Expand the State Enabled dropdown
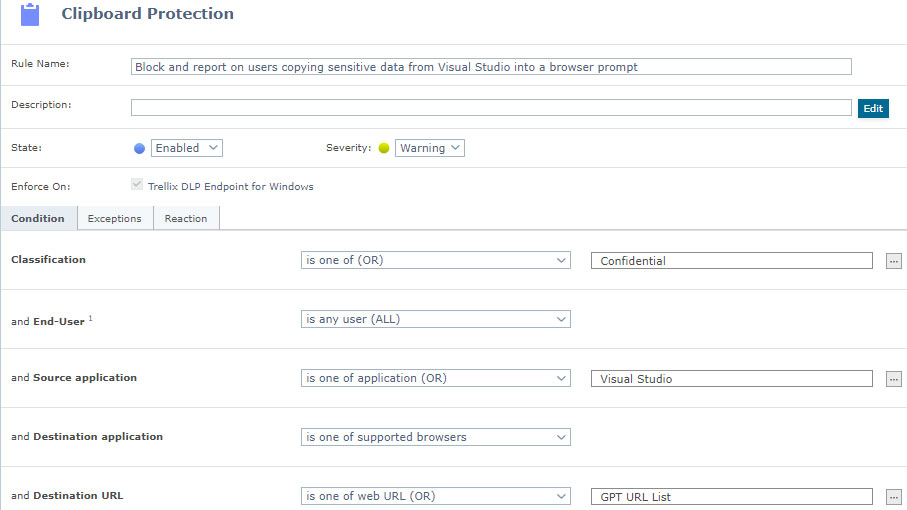This screenshot has height=510, width=907. pos(186,148)
